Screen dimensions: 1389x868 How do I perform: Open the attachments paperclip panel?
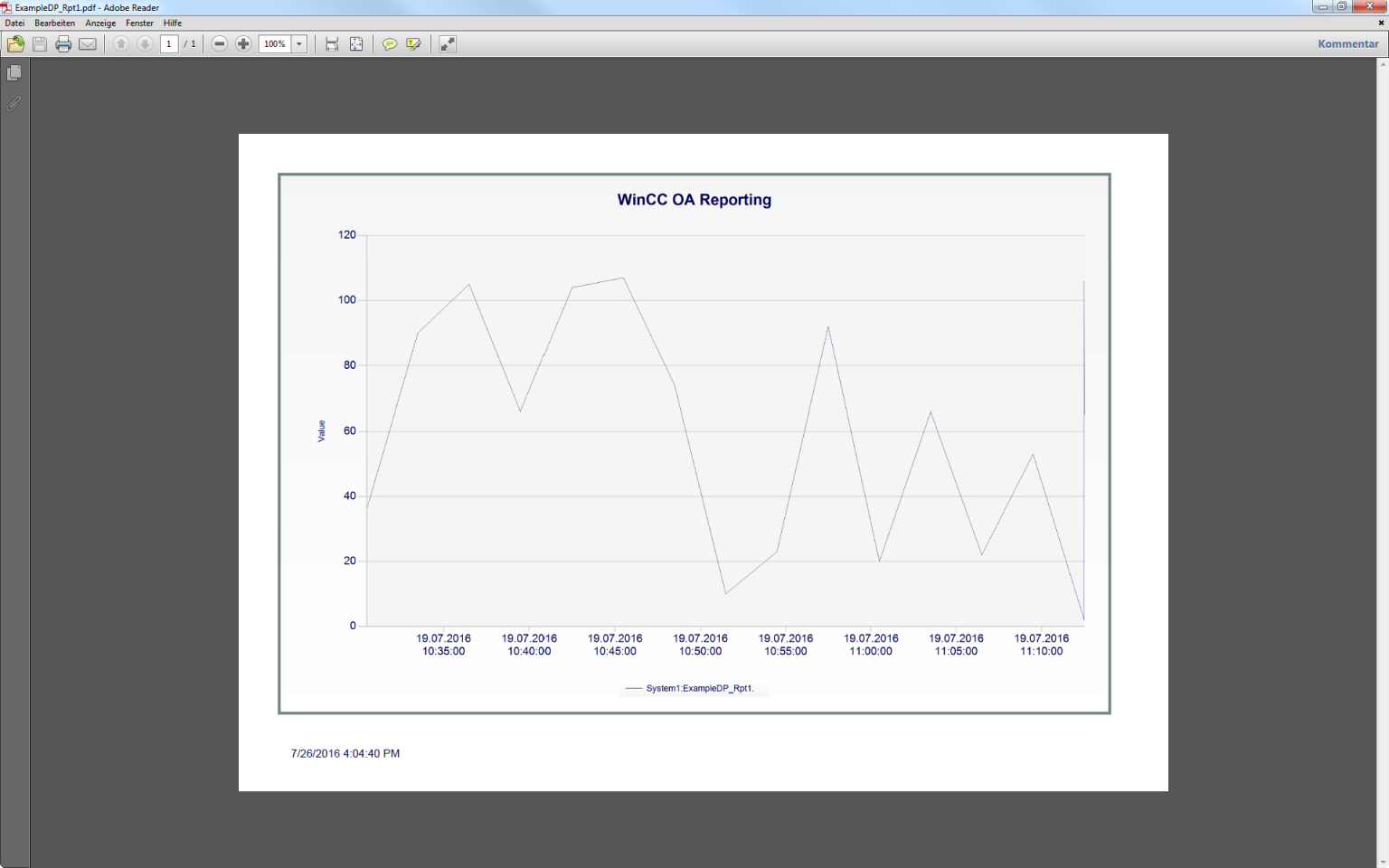(x=14, y=104)
